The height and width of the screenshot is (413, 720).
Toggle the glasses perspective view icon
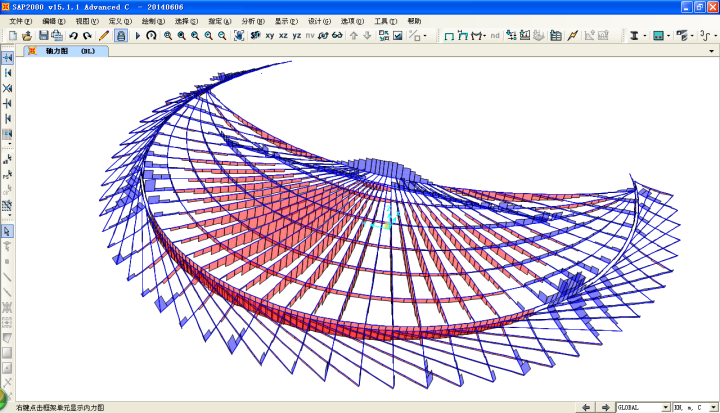tap(337, 35)
